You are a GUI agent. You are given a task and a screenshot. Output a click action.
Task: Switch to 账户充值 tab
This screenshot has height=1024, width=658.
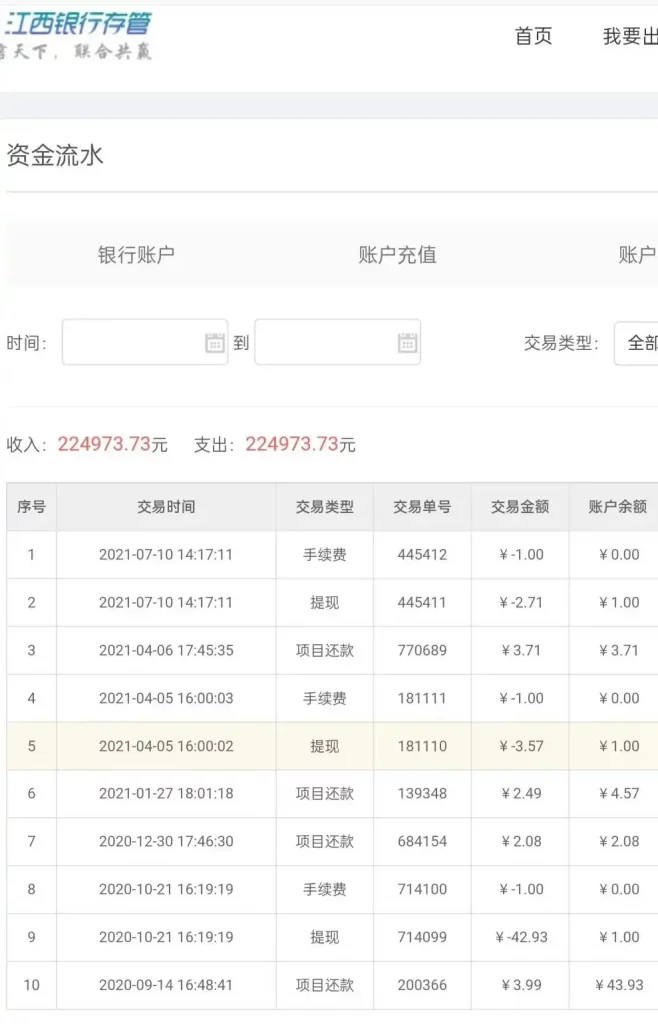397,255
